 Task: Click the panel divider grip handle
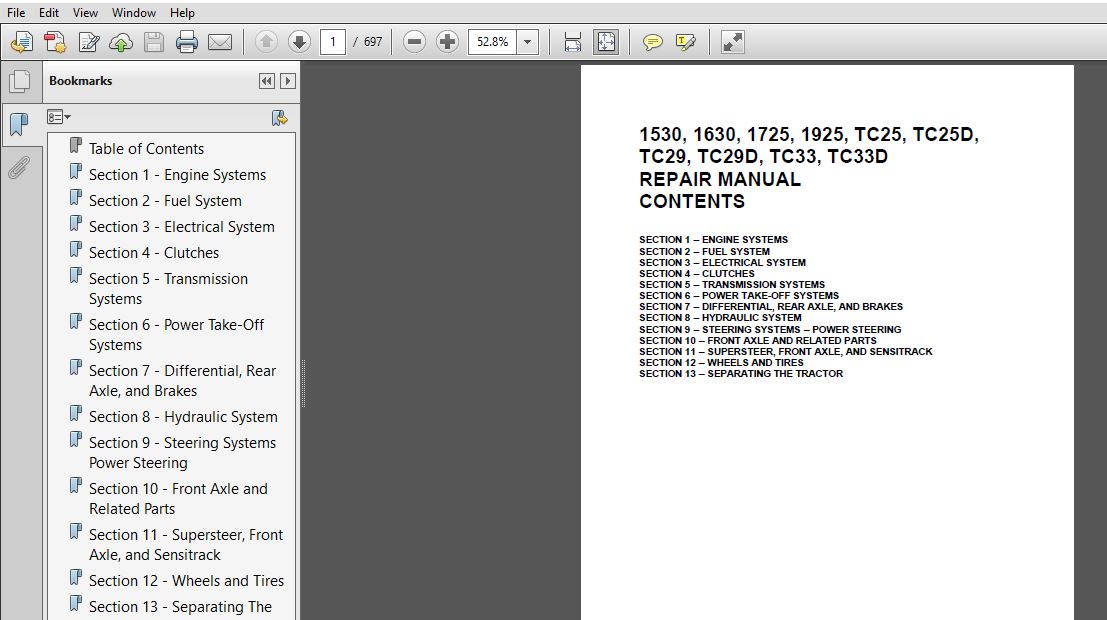(303, 383)
